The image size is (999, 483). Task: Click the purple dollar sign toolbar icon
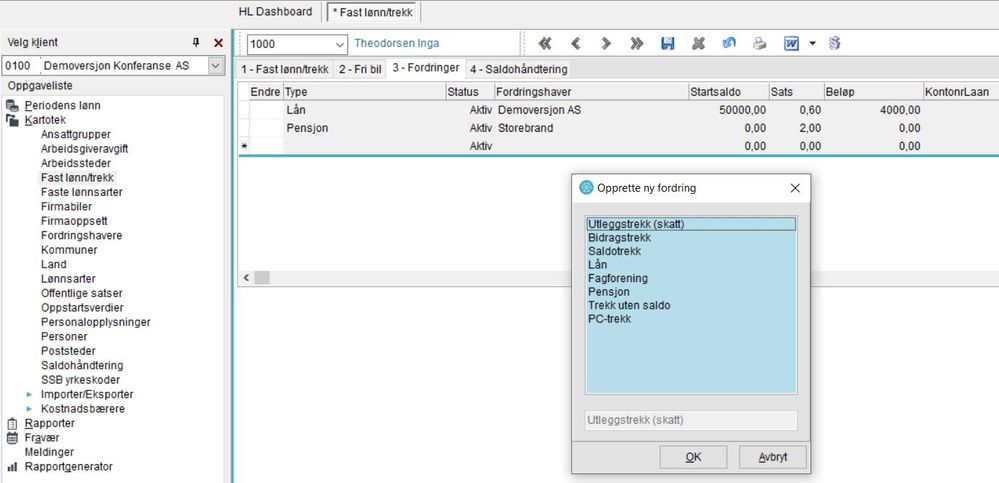(x=835, y=43)
